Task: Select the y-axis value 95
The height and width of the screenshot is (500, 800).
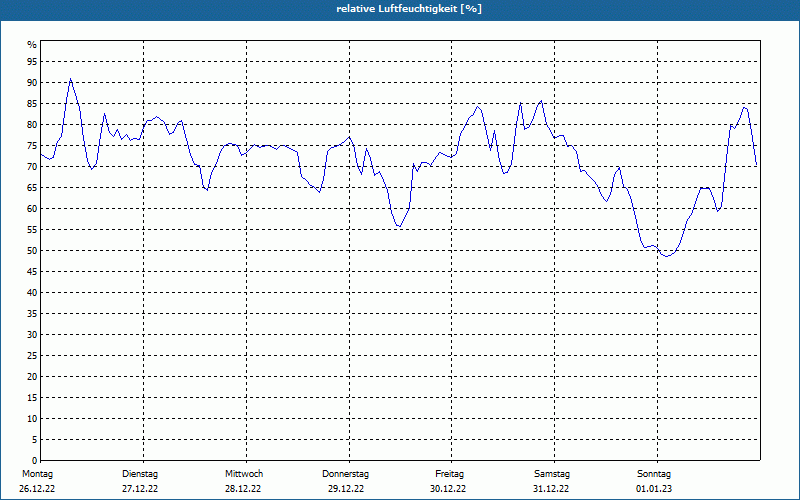Action: coord(32,62)
